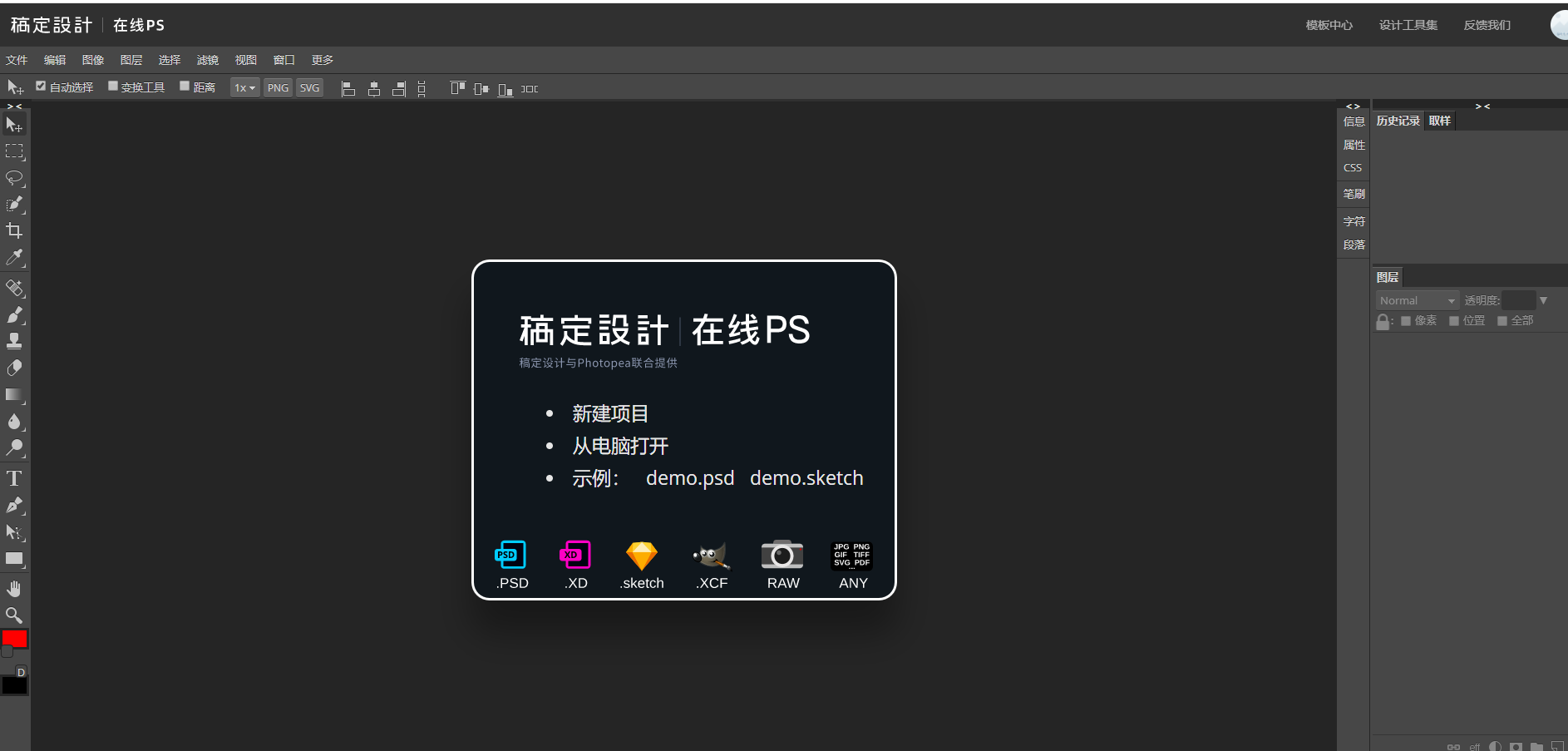Open the 1x scale dropdown

245,87
